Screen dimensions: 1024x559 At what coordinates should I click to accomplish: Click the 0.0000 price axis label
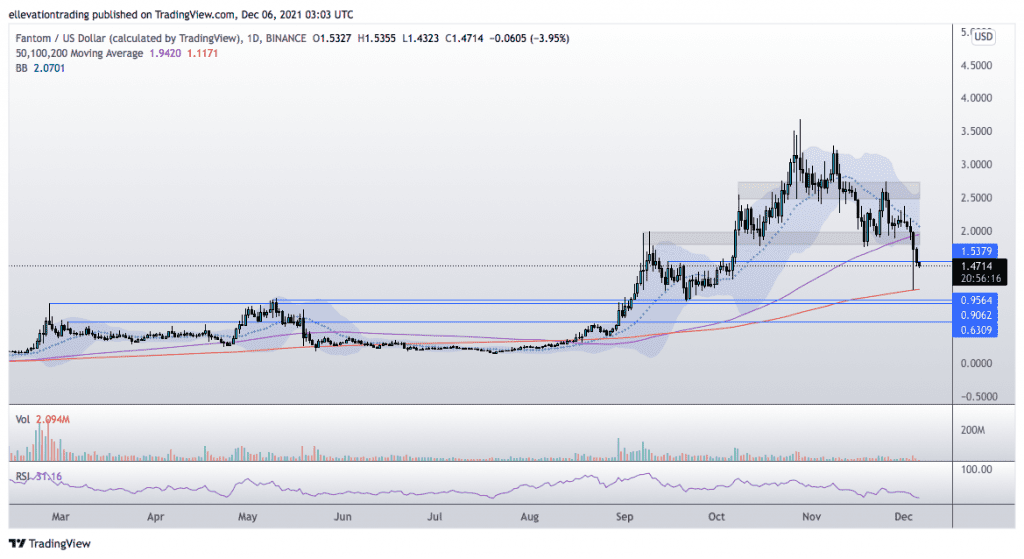pyautogui.click(x=976, y=364)
